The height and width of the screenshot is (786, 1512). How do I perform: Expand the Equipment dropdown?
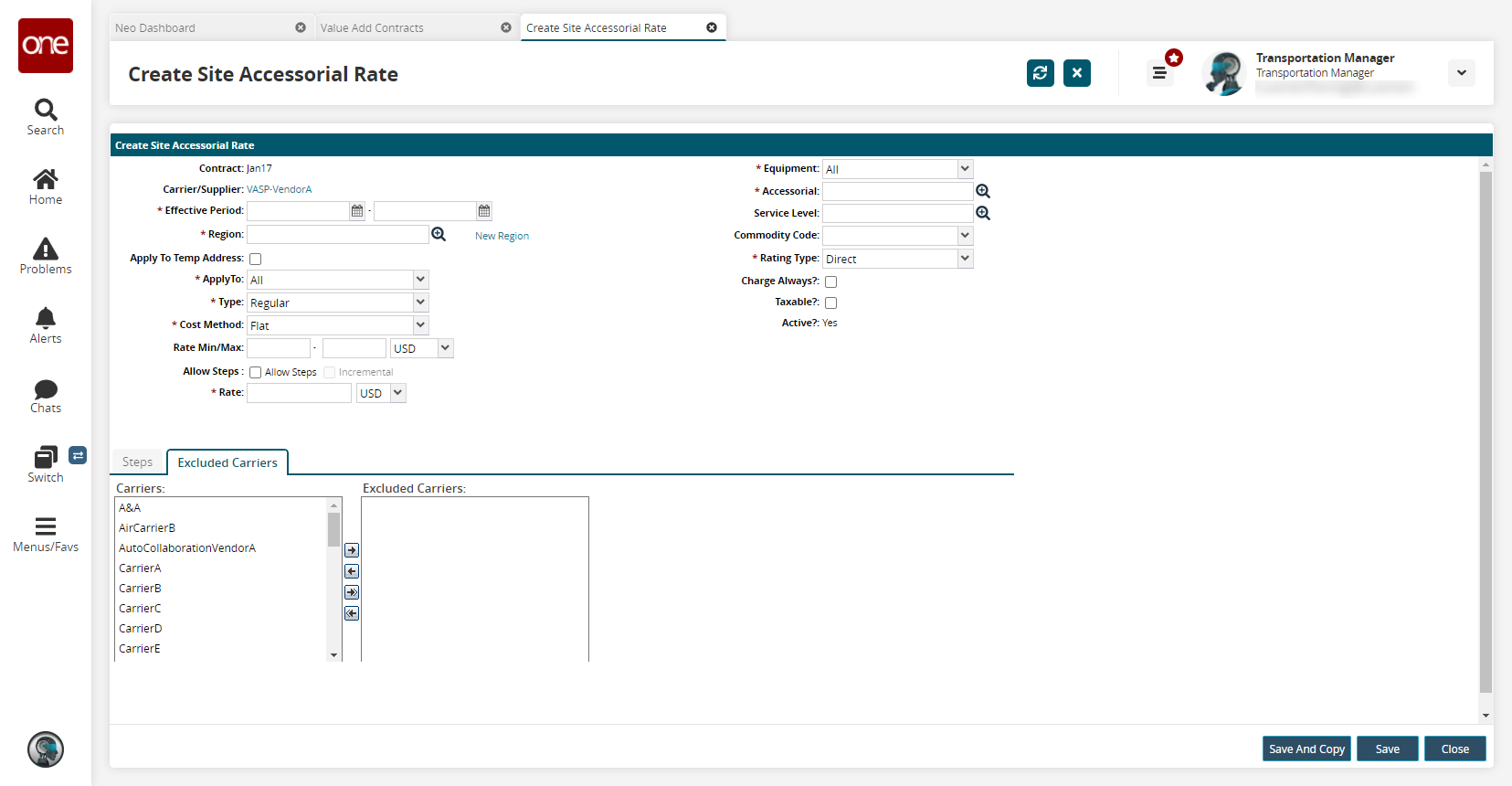pos(965,169)
